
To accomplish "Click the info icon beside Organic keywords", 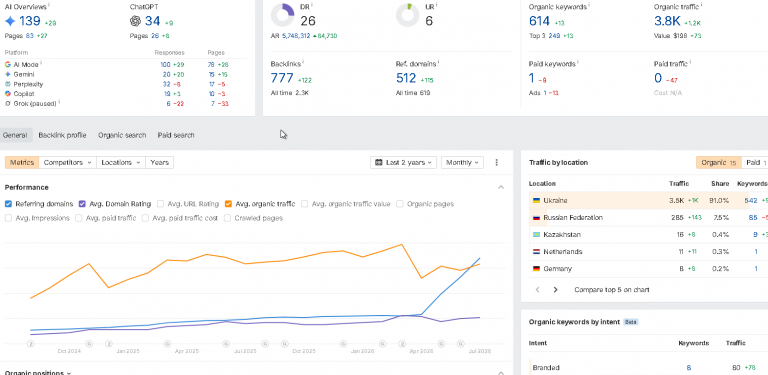I will pos(589,5).
